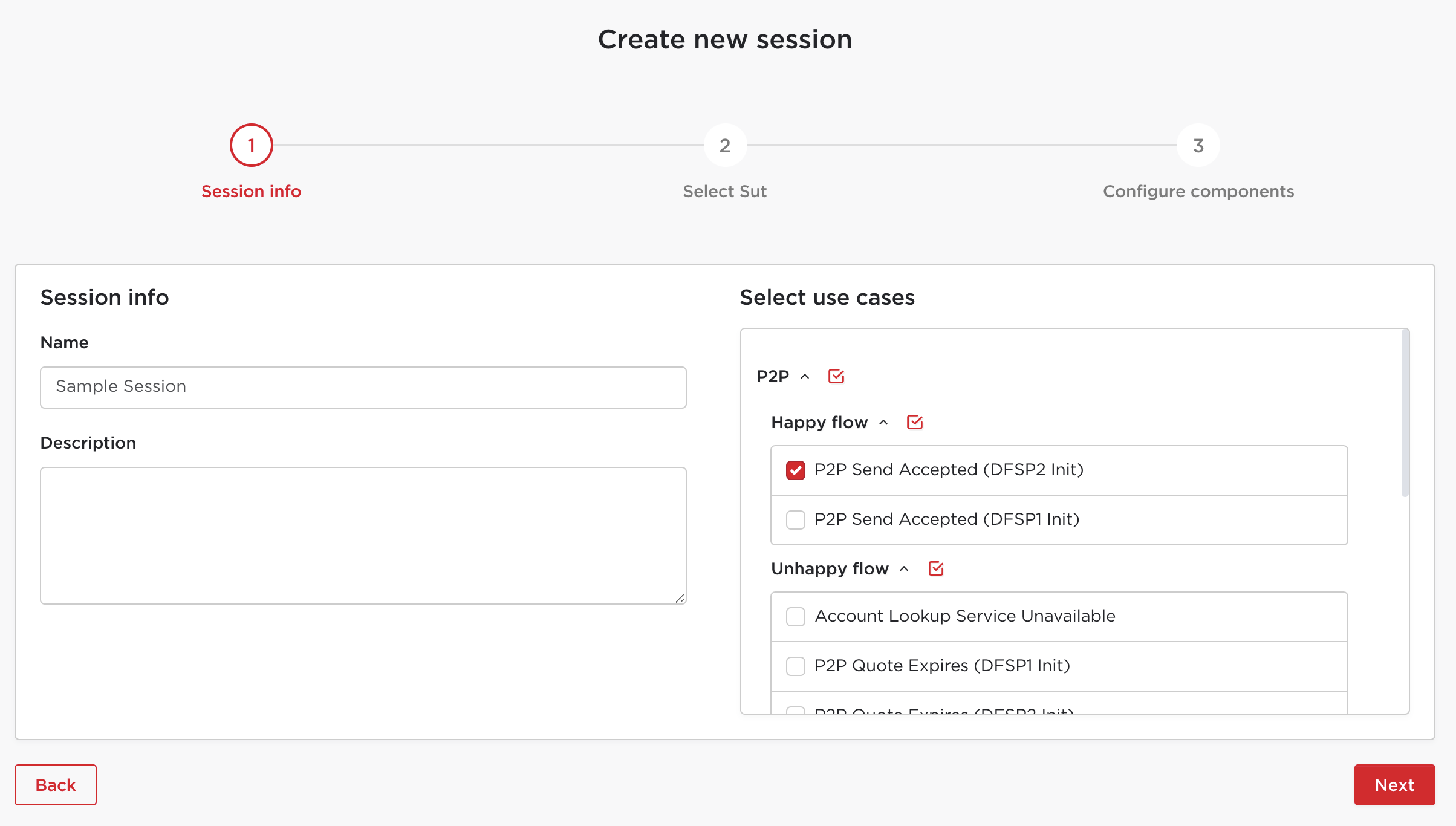Click the Next button
1456x826 pixels.
click(x=1394, y=784)
